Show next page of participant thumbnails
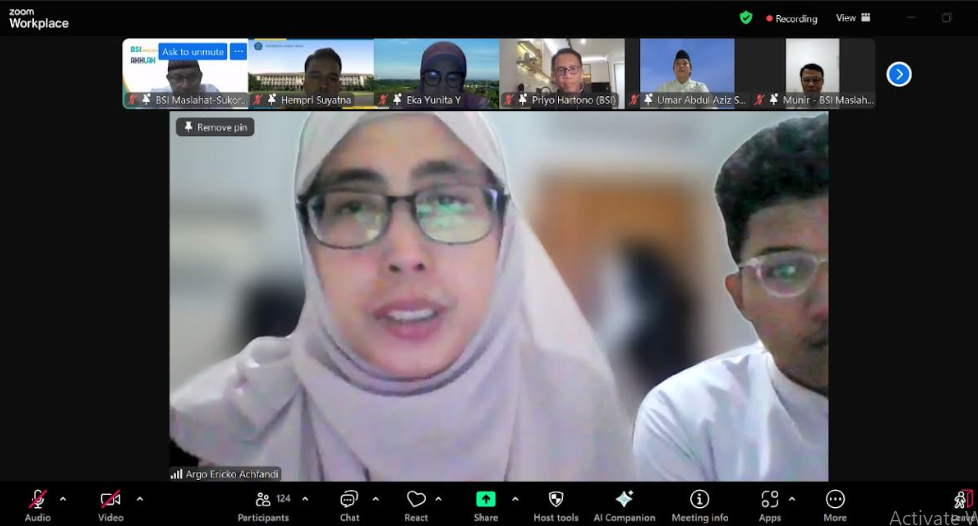978x526 pixels. click(x=898, y=74)
